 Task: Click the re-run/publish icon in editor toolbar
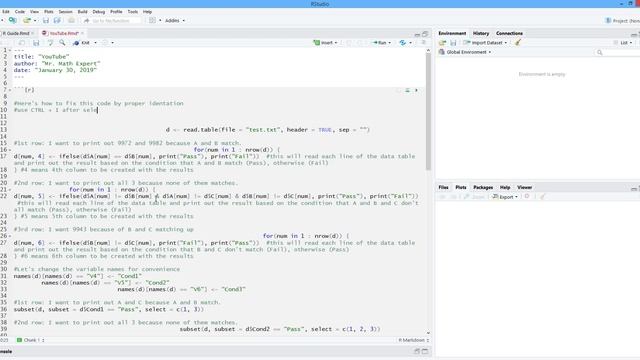click(403, 43)
